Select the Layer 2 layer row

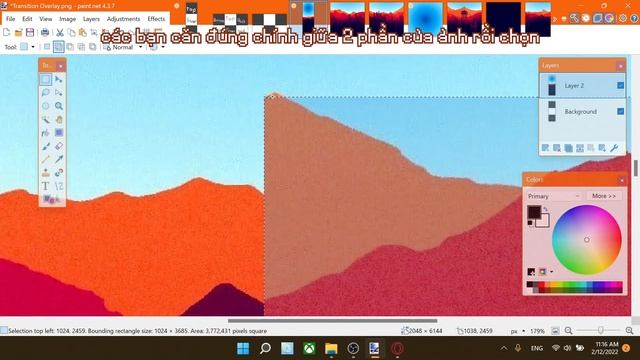click(x=582, y=85)
